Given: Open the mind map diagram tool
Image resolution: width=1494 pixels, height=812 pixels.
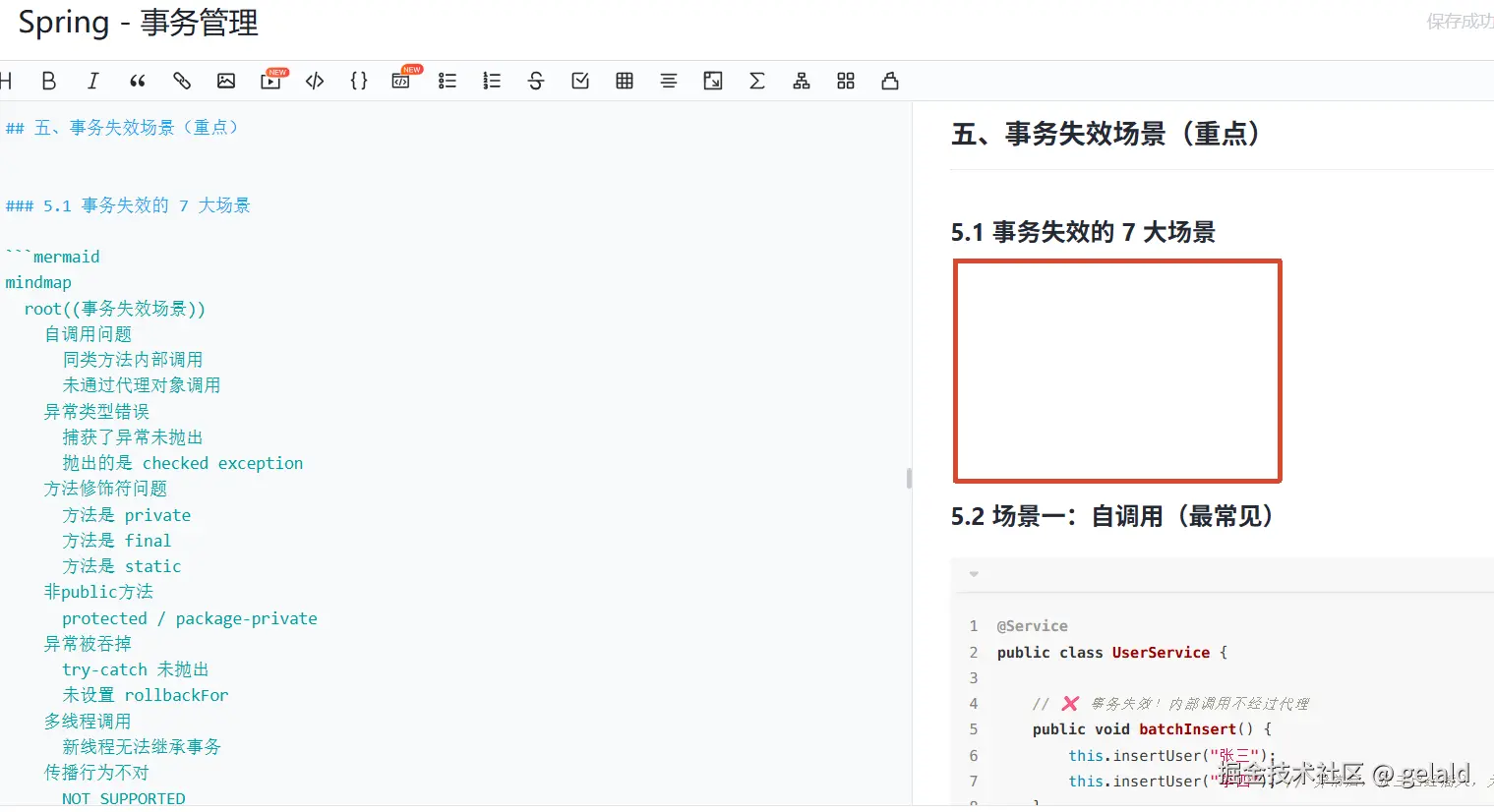Looking at the screenshot, I should pos(801,81).
